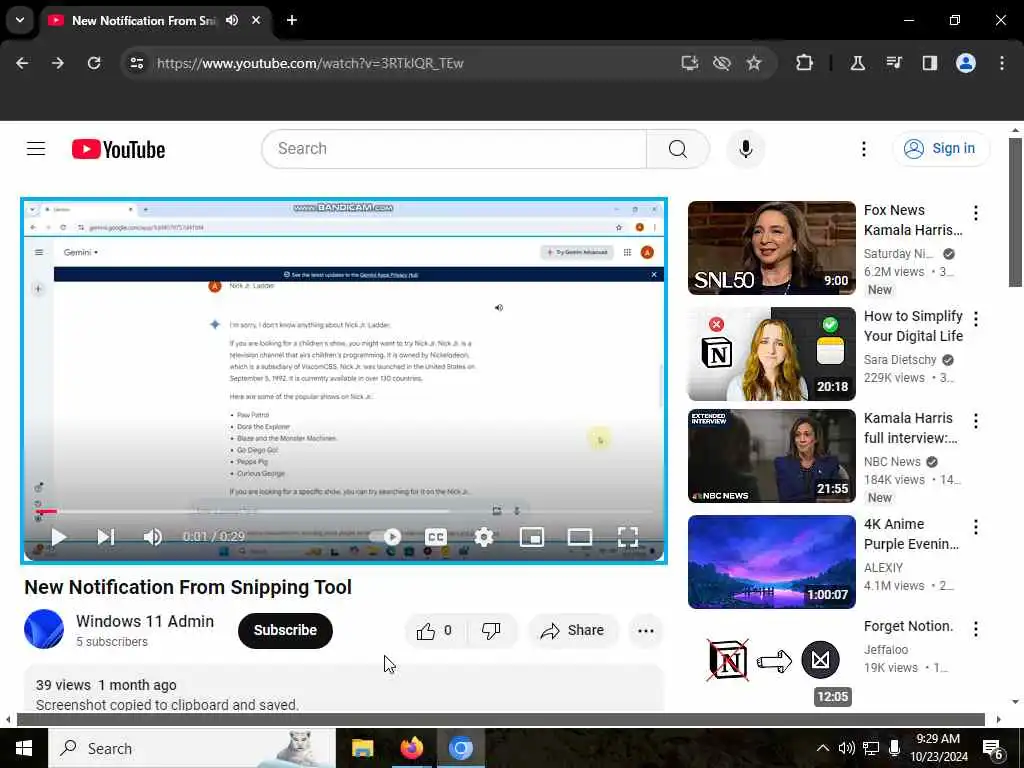Viewport: 1024px width, 768px height.
Task: Open the Windows 11 Admin channel name
Action: point(144,621)
